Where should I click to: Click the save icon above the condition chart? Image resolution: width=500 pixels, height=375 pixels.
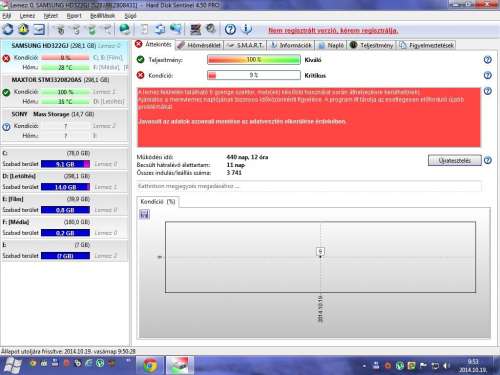(144, 214)
